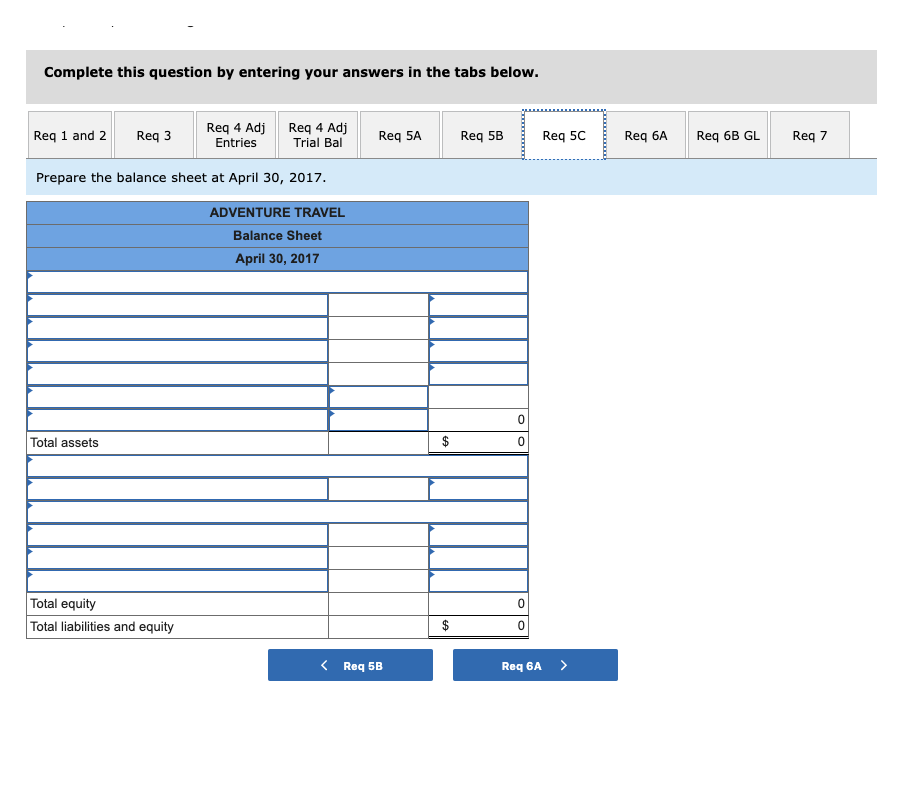
Task: Switch to the Req 6A tab
Action: (646, 134)
